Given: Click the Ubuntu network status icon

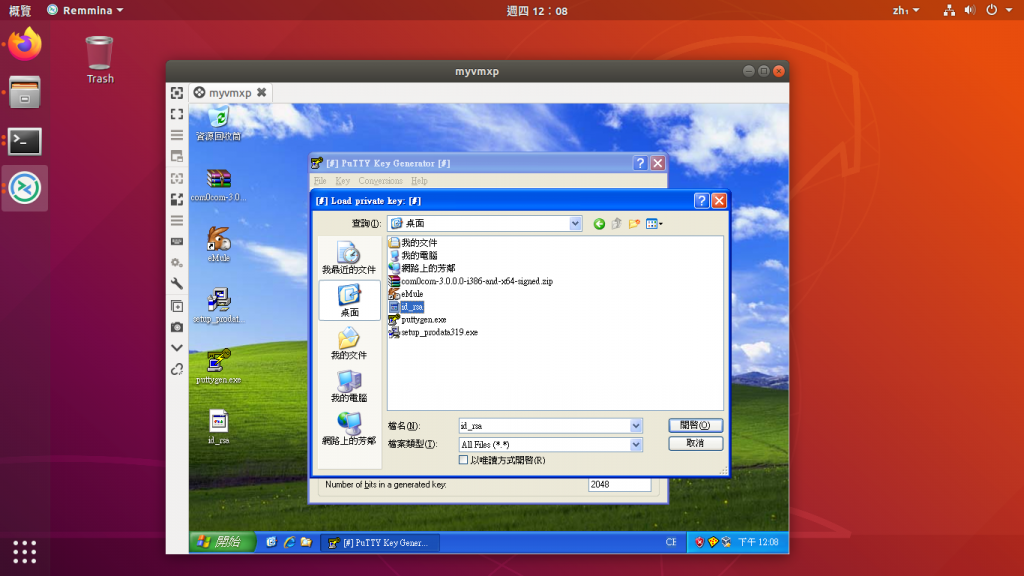Looking at the screenshot, I should (x=950, y=10).
